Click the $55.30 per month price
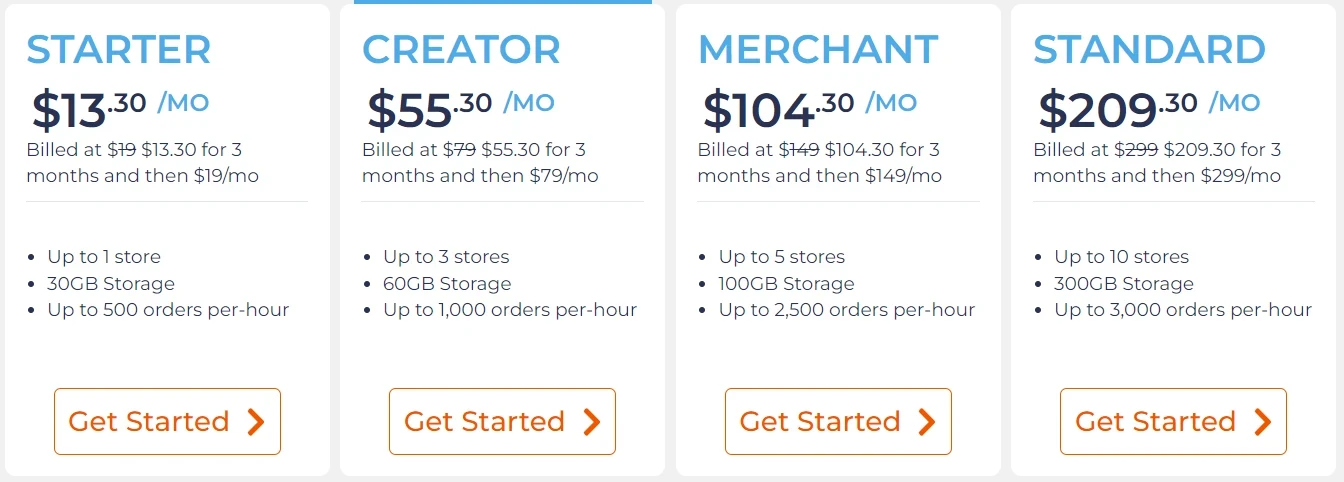 [x=460, y=108]
